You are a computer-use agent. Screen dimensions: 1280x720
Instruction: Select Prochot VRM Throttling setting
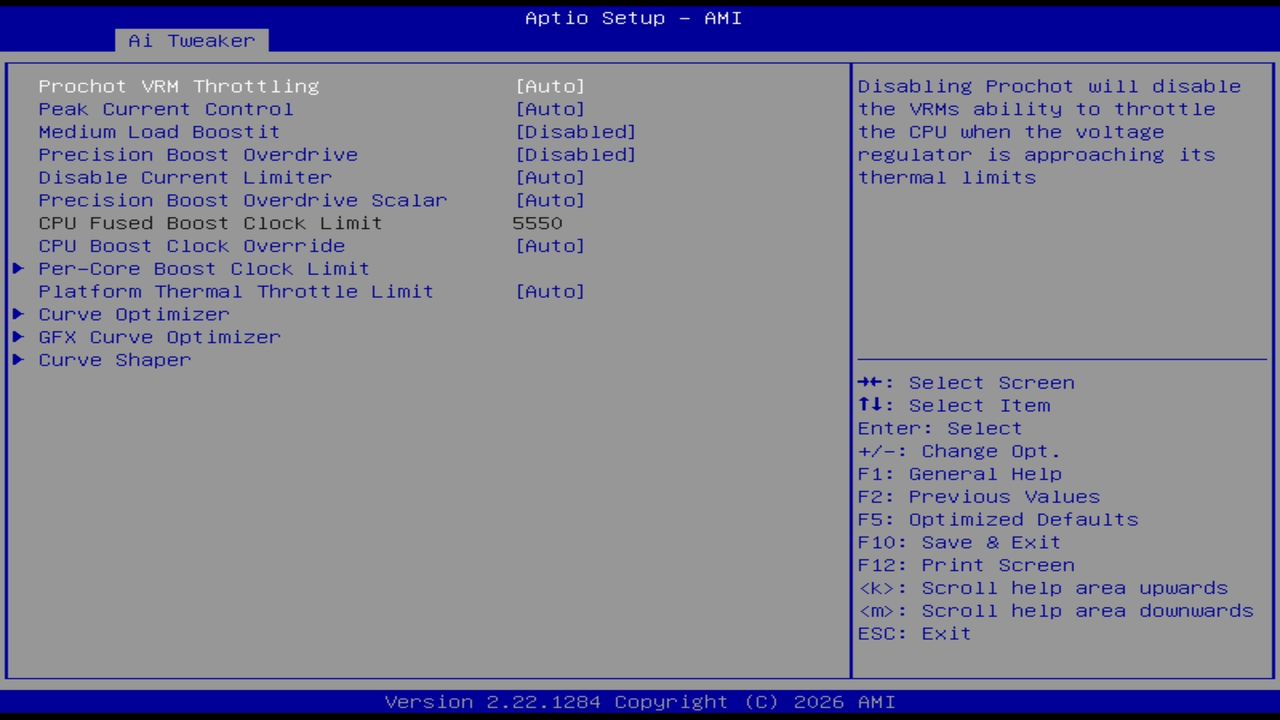click(179, 86)
